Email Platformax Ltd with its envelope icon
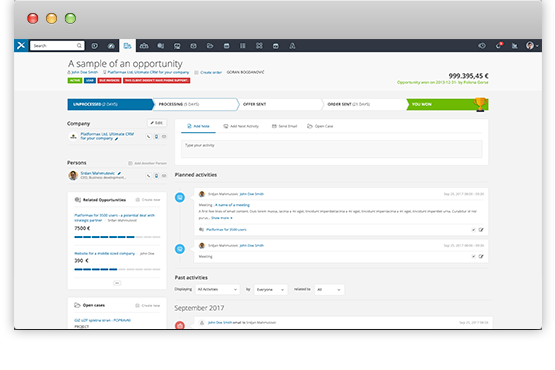Viewport: 555px width, 370px height. [164, 136]
